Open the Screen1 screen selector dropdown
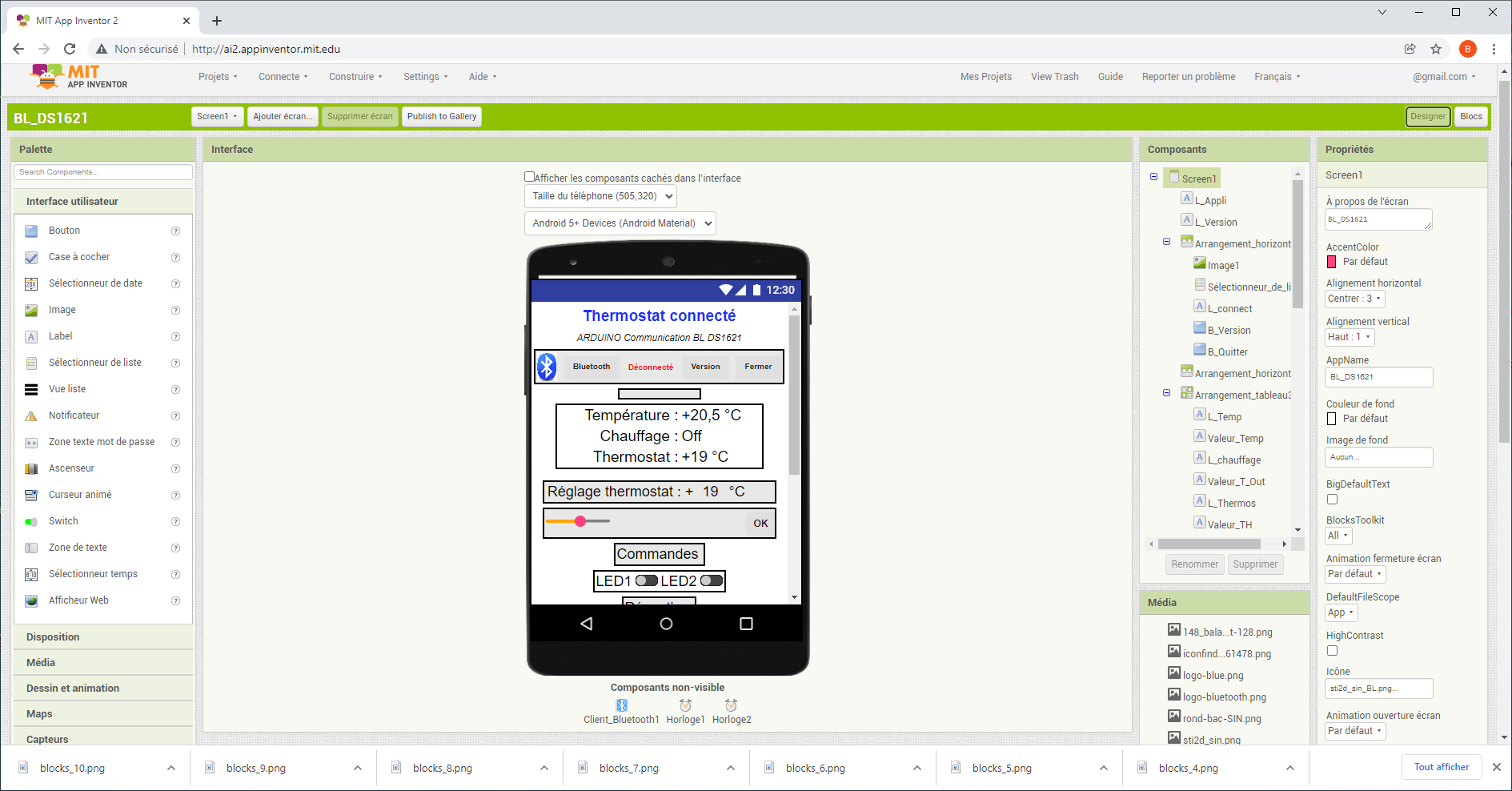The image size is (1512, 791). (217, 117)
